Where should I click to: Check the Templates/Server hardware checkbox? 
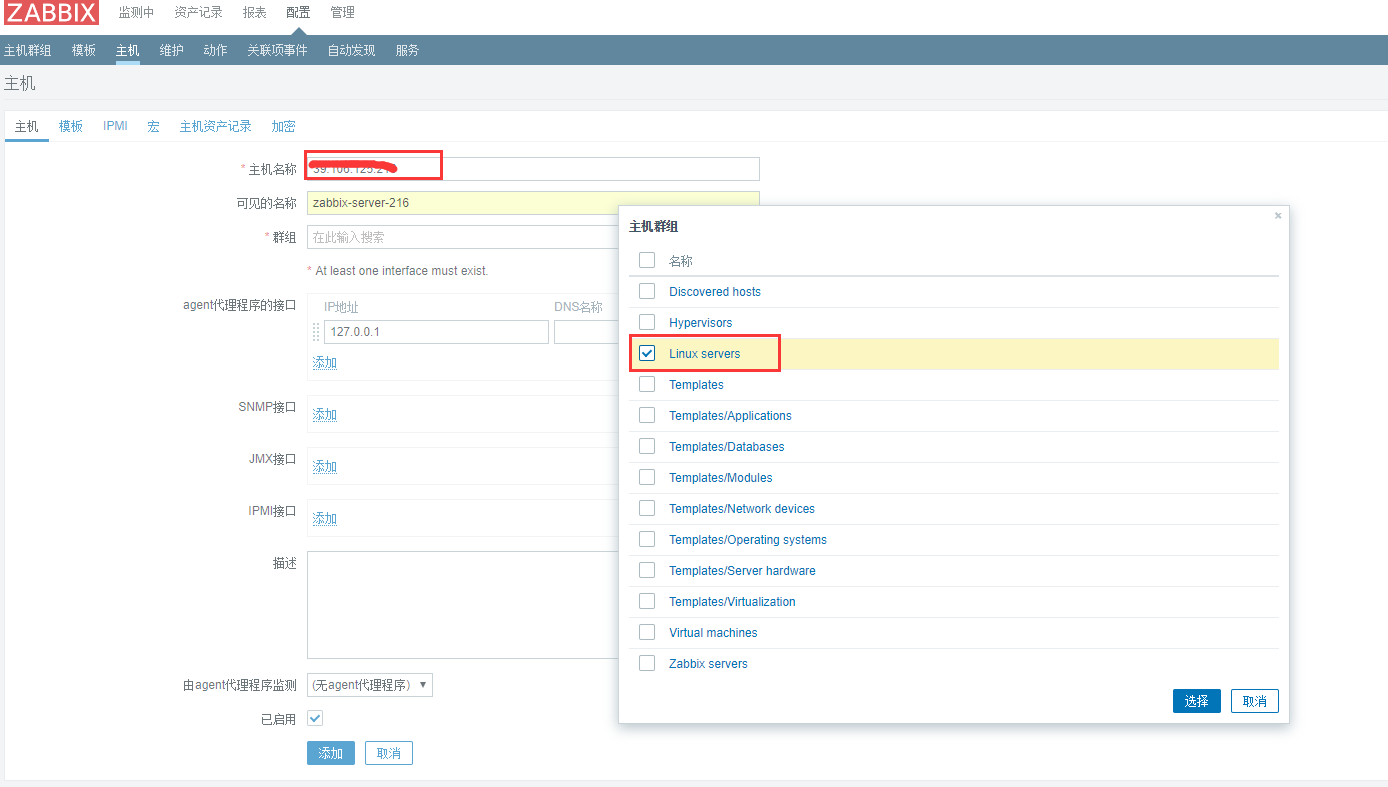click(647, 570)
